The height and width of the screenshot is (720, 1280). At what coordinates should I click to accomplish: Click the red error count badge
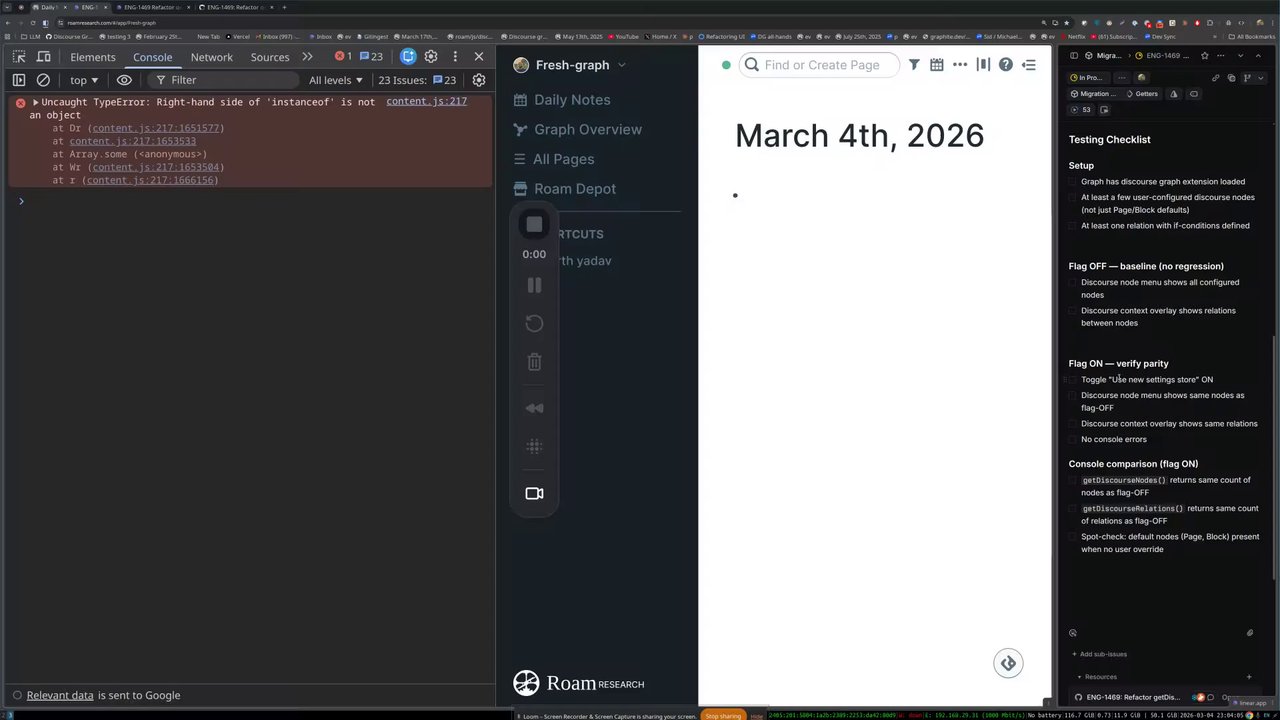coord(343,57)
